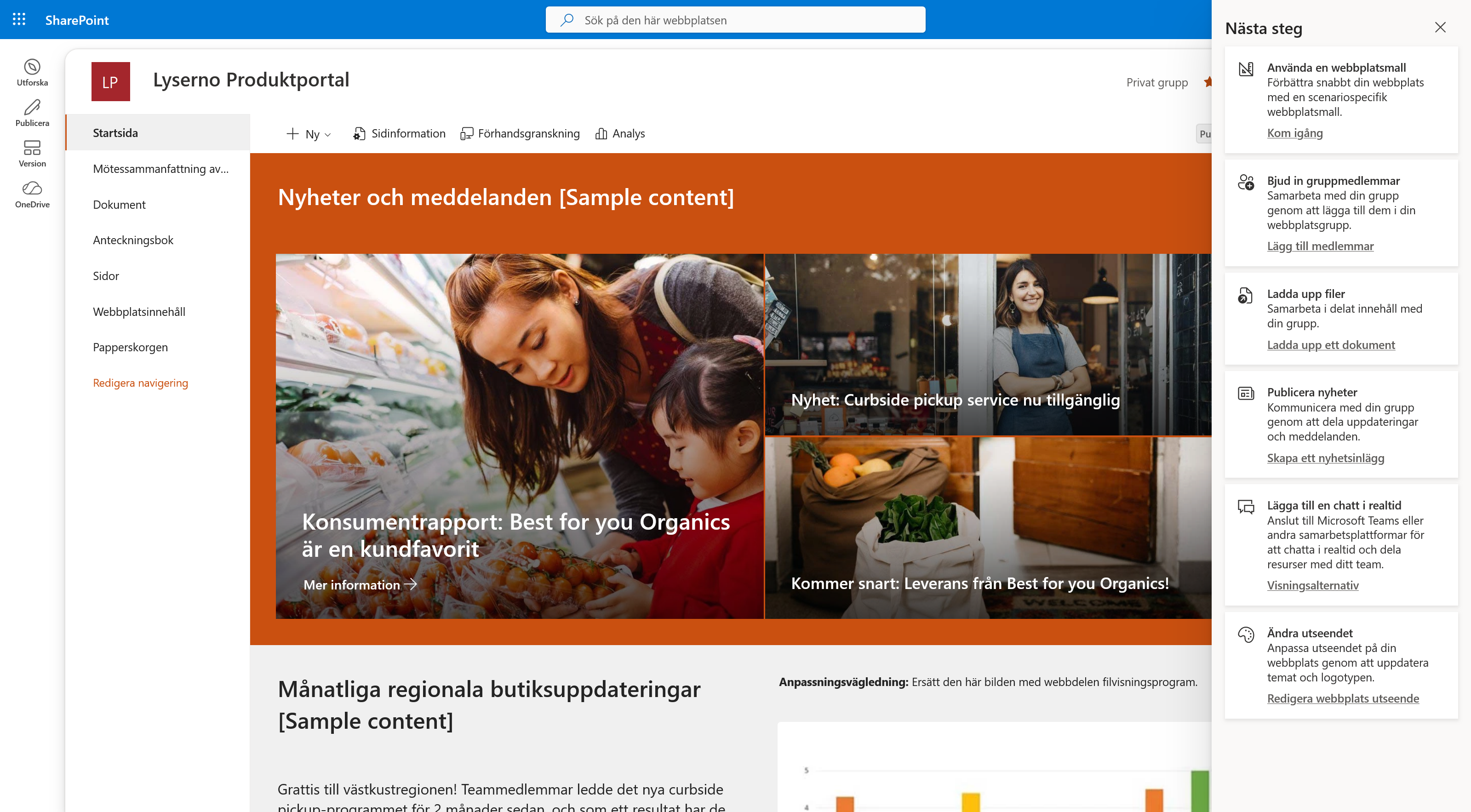This screenshot has height=812, width=1471.
Task: Click Skapa ett nyhetsinlägg link
Action: (x=1325, y=457)
